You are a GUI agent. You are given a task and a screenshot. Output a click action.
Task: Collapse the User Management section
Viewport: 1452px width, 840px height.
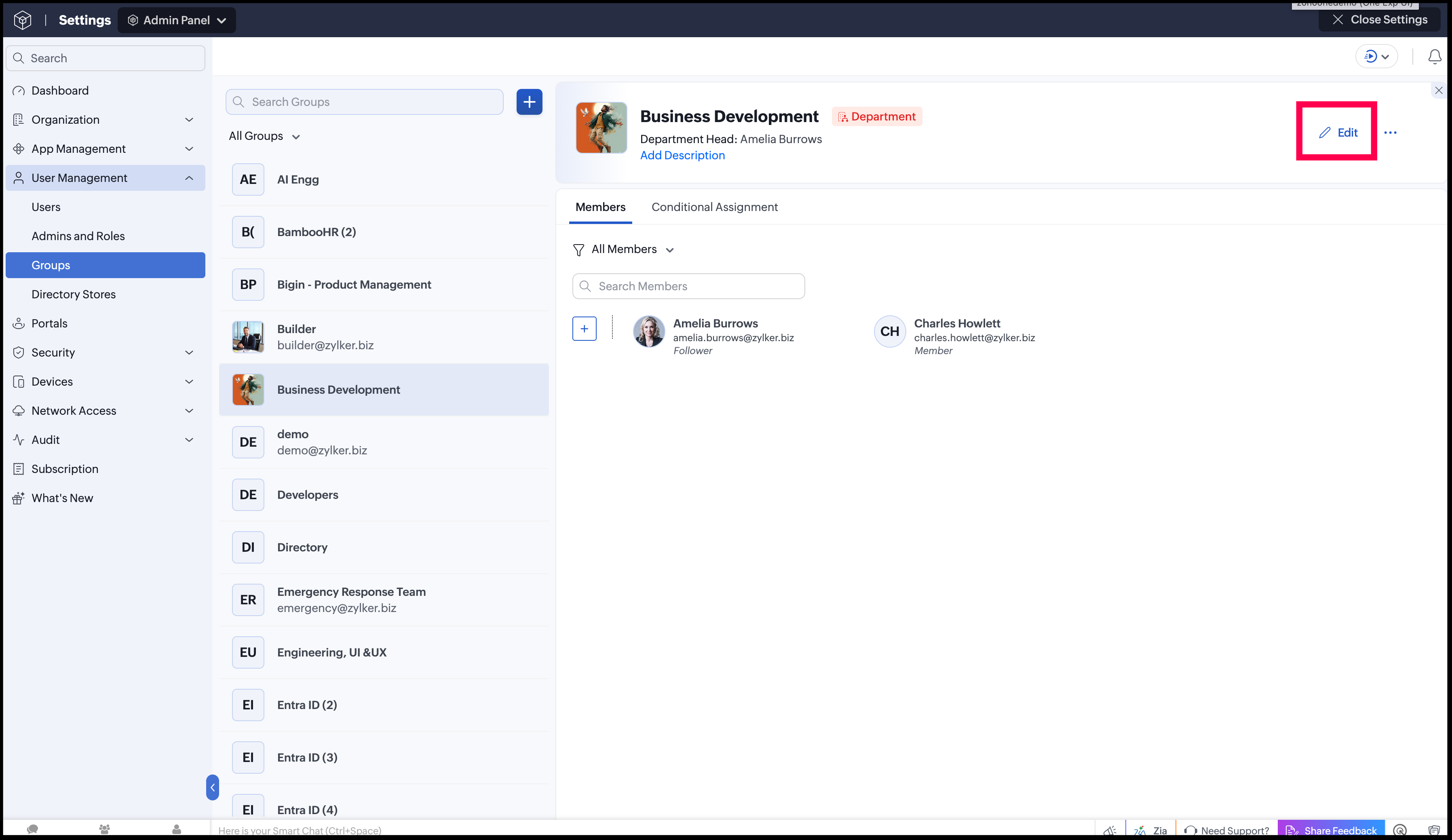pos(106,178)
